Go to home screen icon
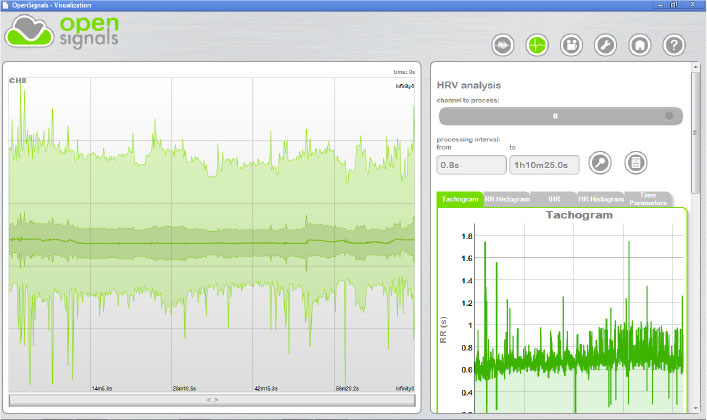This screenshot has height=420, width=707. click(x=640, y=45)
